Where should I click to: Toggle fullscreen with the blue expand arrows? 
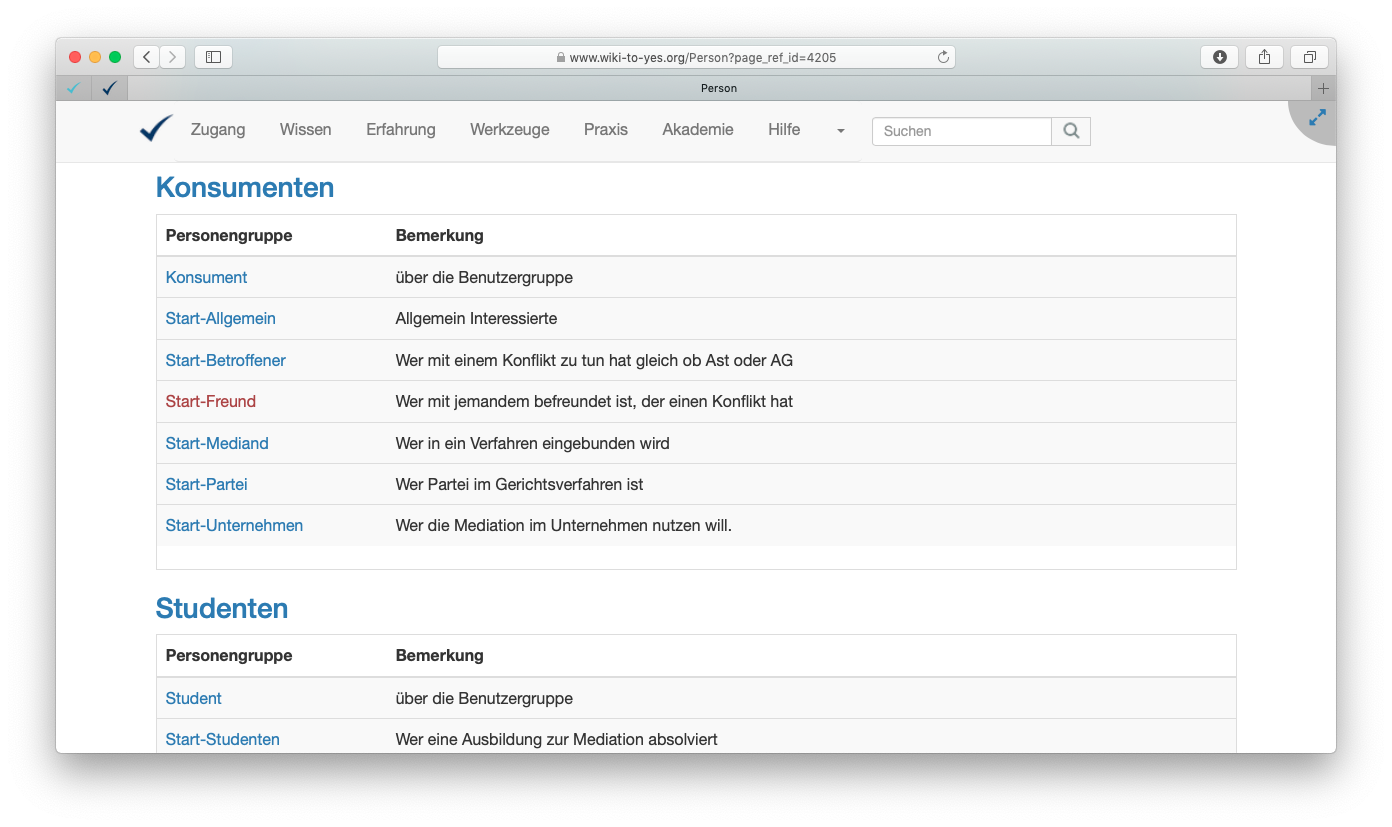(1317, 118)
